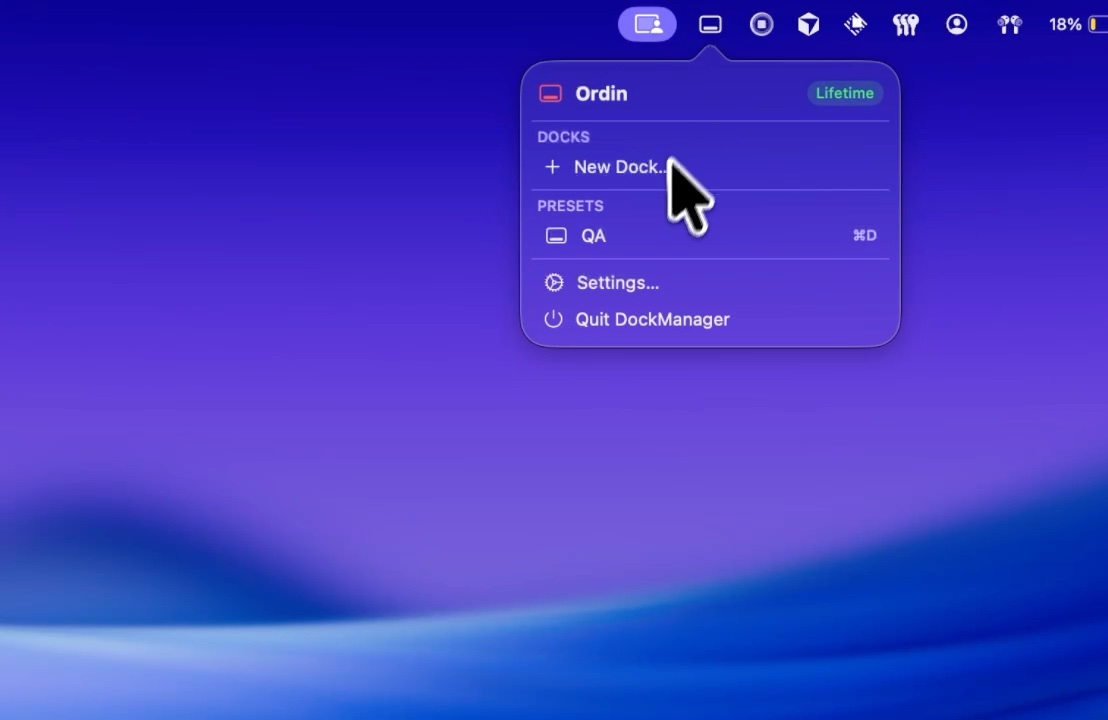Click the 18% battery indicator
The height and width of the screenshot is (720, 1108).
point(1077,25)
